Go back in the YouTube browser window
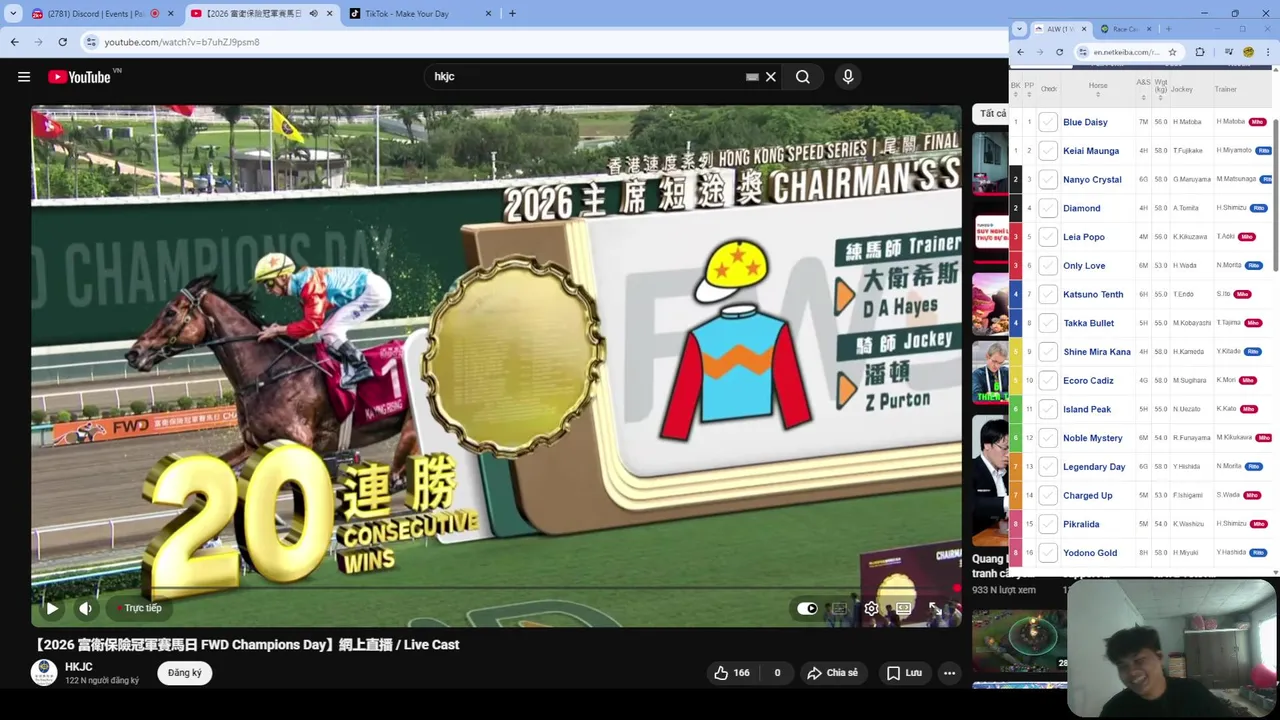The image size is (1280, 720). pos(14,42)
